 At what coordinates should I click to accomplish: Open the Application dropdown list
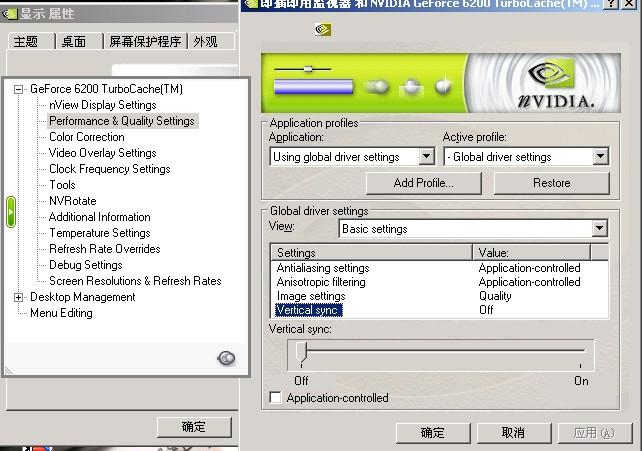tap(426, 156)
